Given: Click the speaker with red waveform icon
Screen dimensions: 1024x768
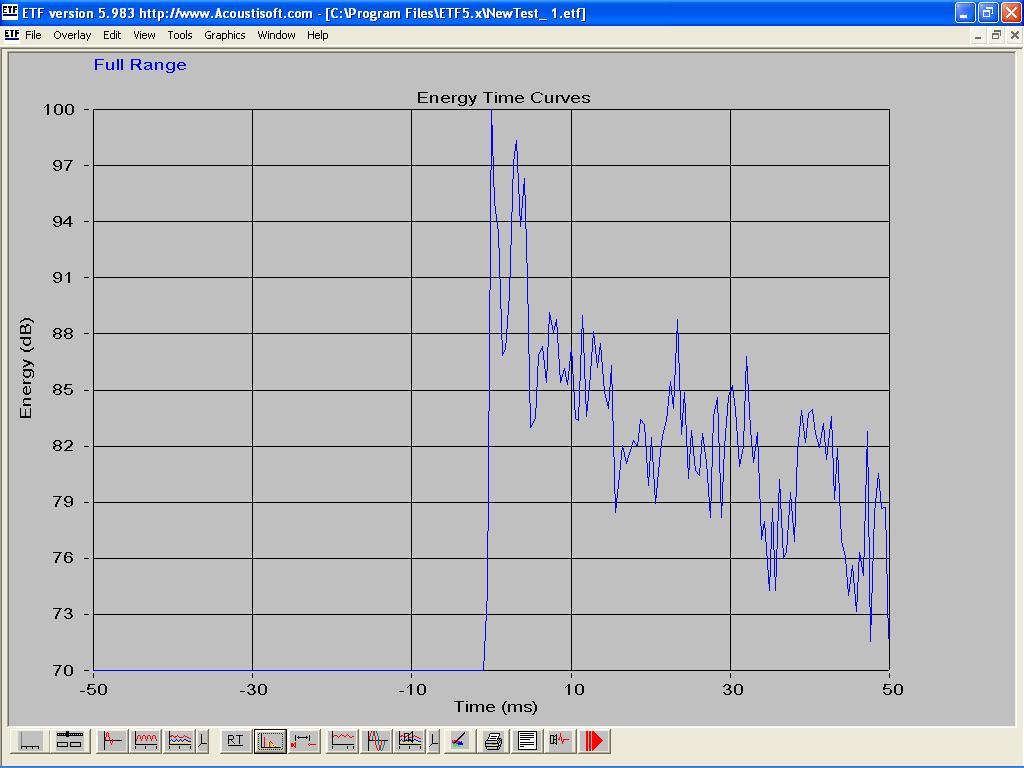Looking at the screenshot, I should (560, 741).
